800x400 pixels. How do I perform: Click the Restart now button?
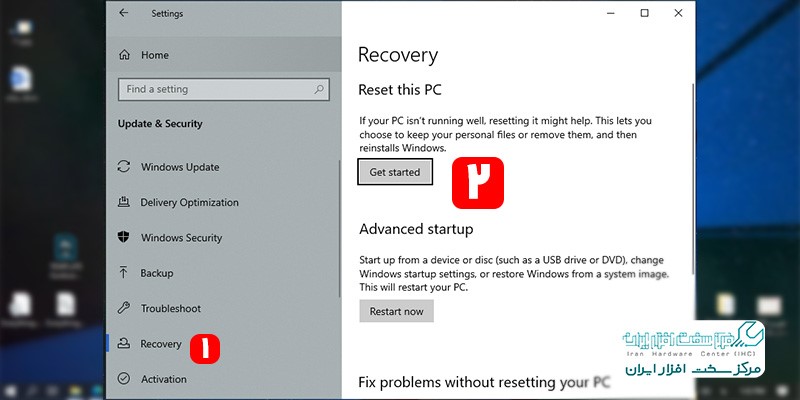(396, 311)
